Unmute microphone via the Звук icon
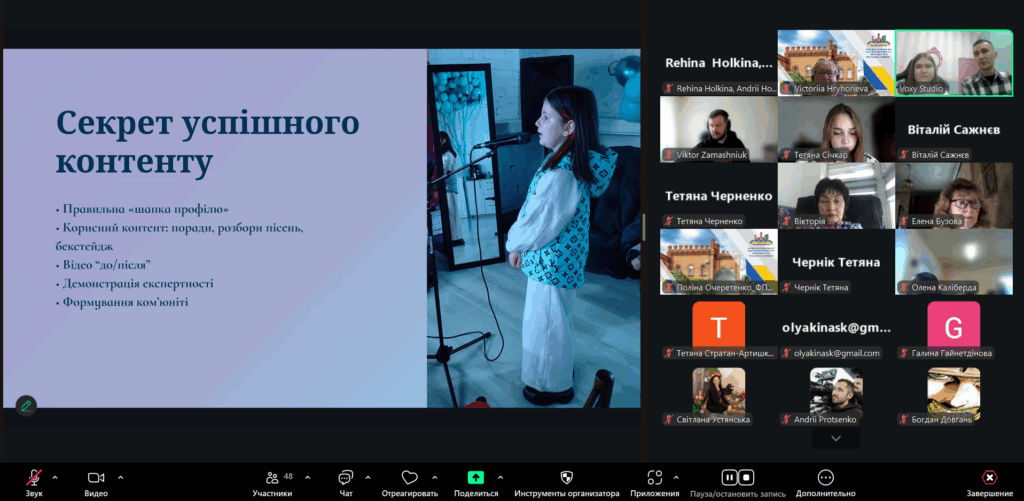This screenshot has width=1024, height=501. coord(34,478)
